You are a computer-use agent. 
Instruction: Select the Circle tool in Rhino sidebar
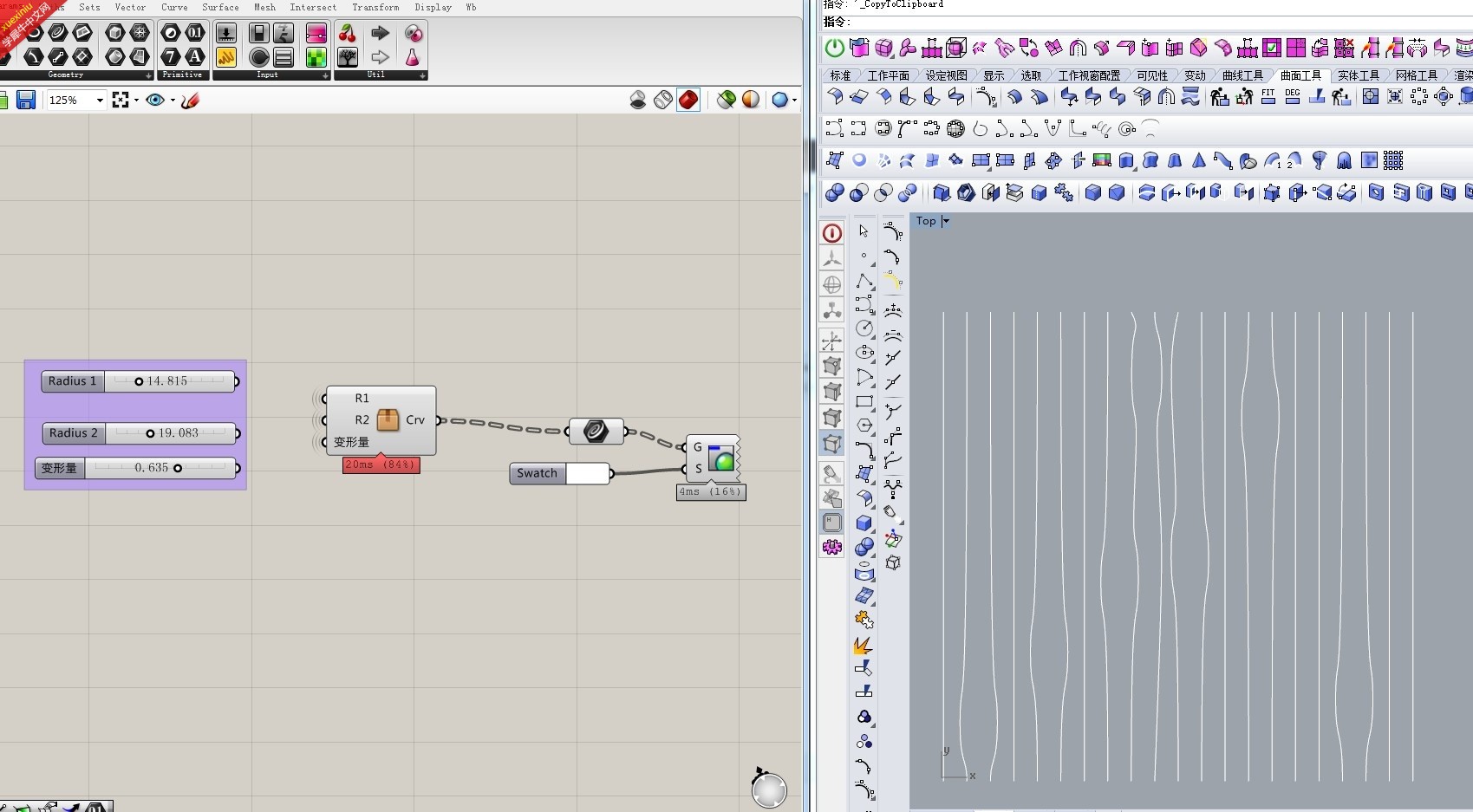click(864, 328)
